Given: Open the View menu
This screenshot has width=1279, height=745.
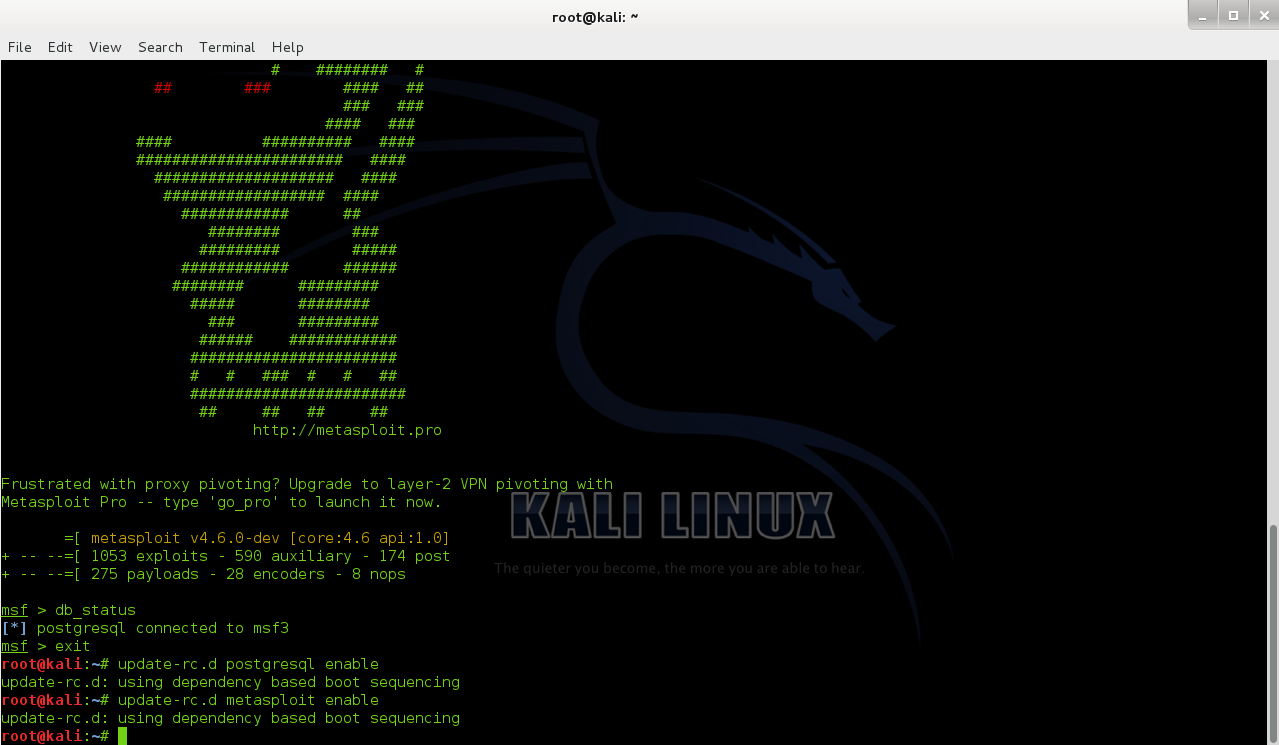Looking at the screenshot, I should 105,47.
